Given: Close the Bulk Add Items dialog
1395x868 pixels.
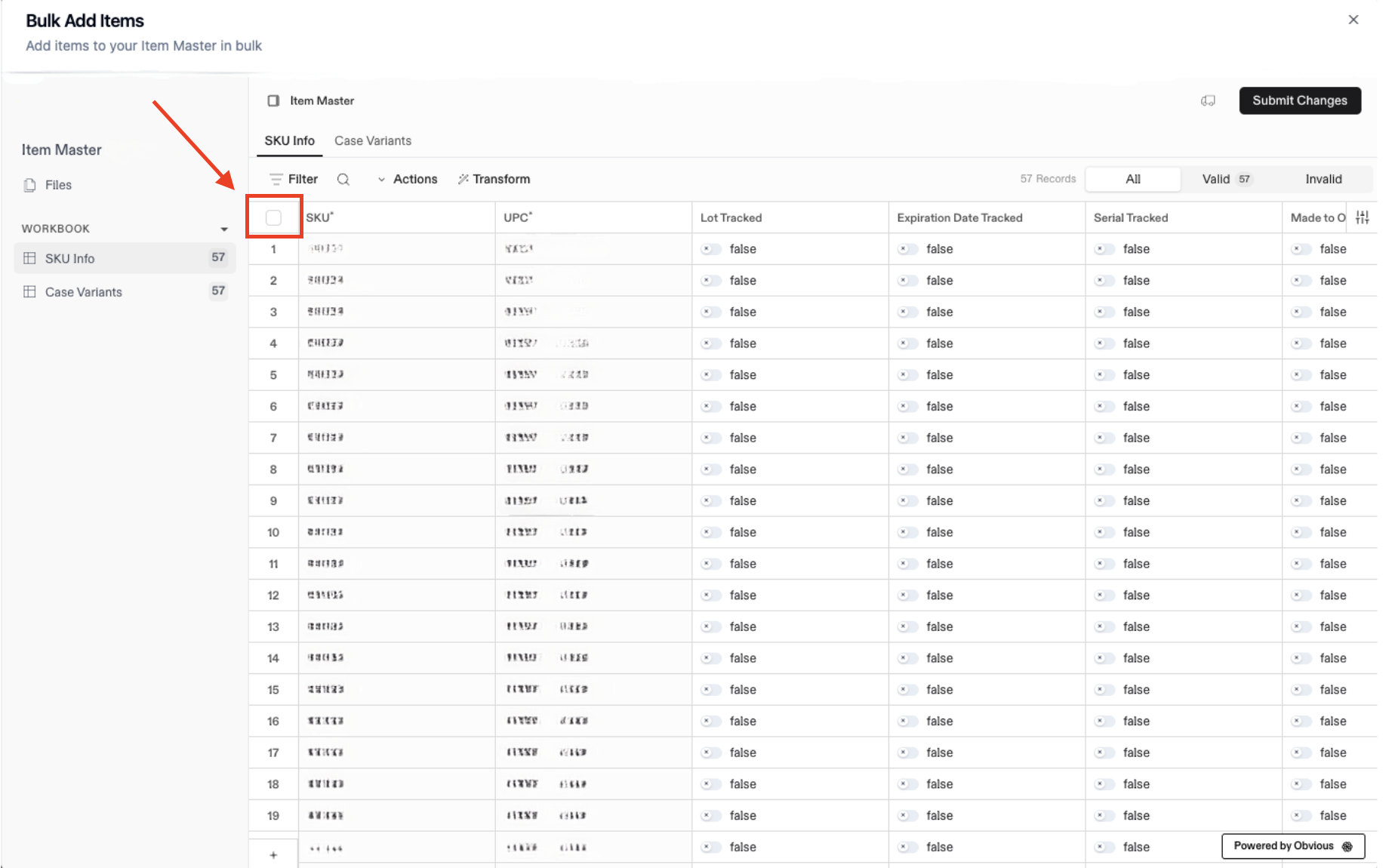Looking at the screenshot, I should coord(1353,20).
